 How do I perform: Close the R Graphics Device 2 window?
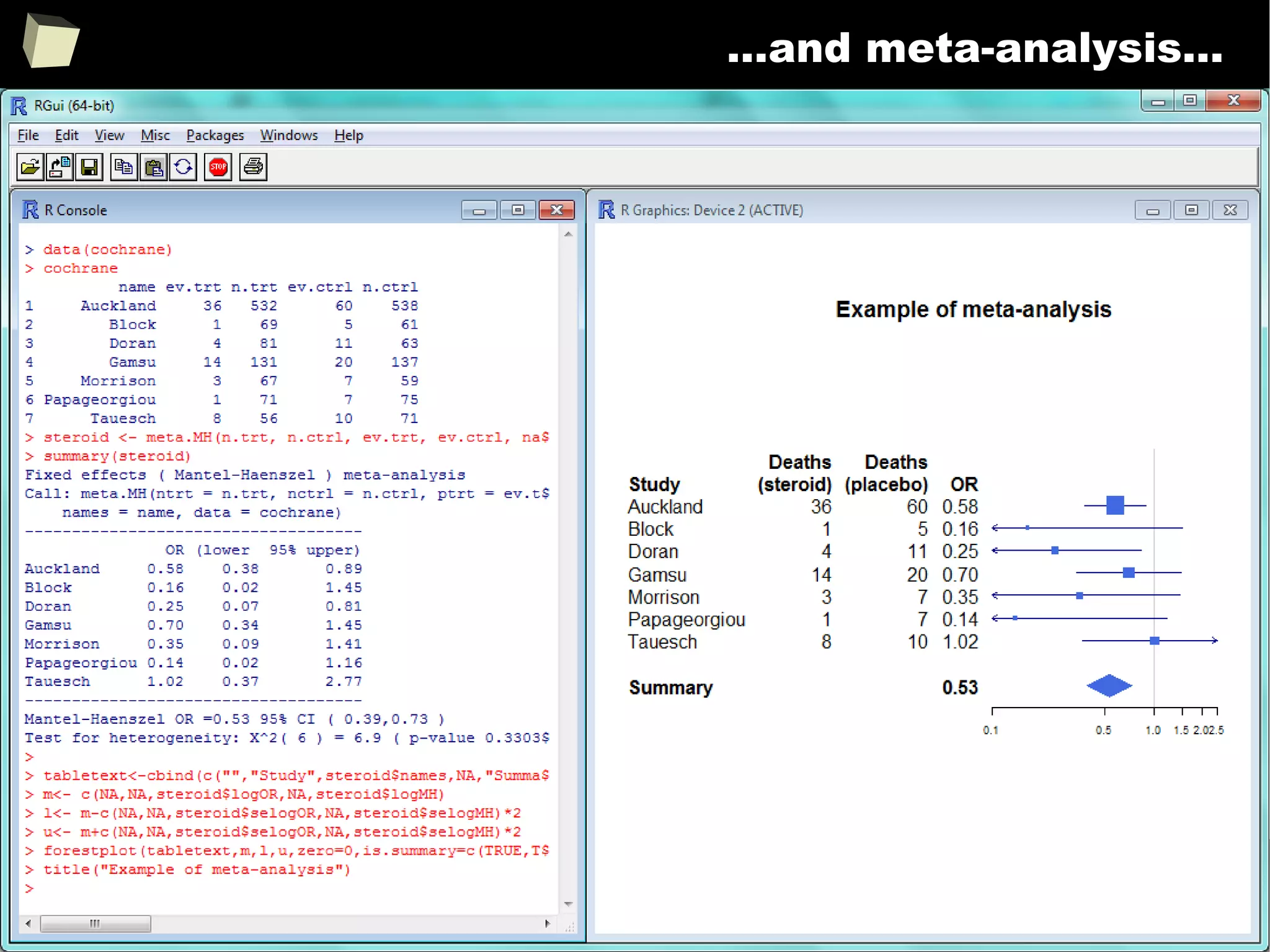point(1230,211)
